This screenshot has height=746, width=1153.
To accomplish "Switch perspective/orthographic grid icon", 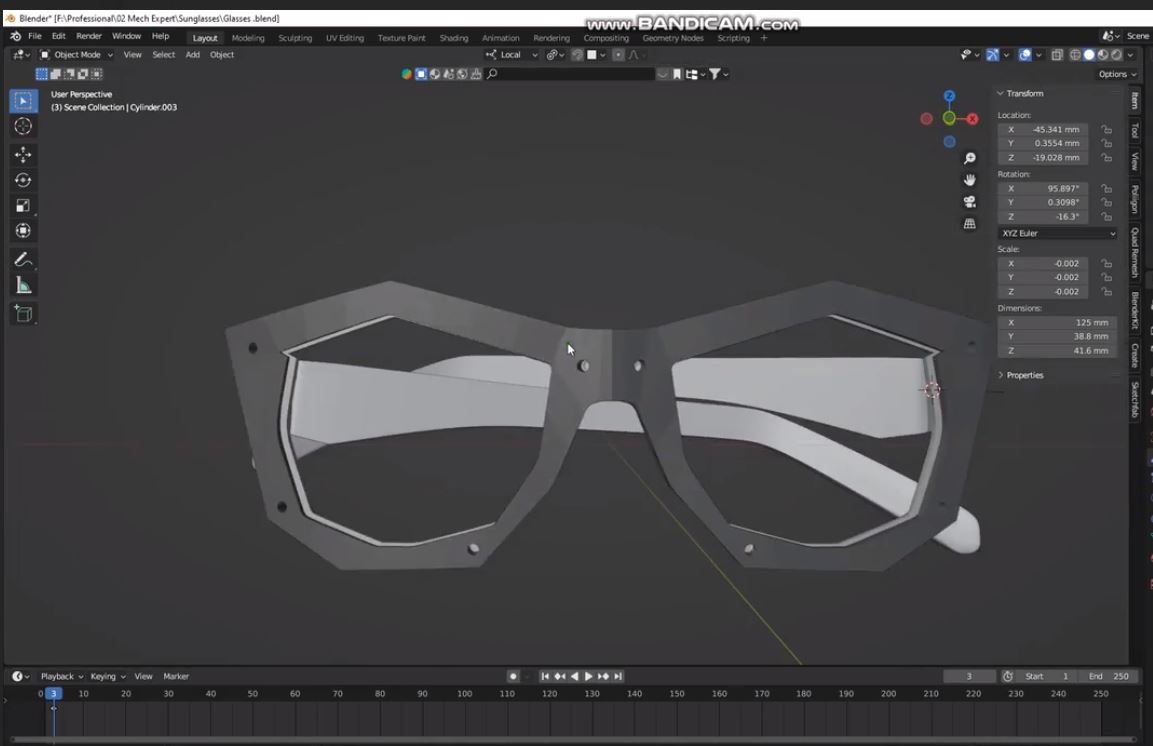I will (x=970, y=224).
